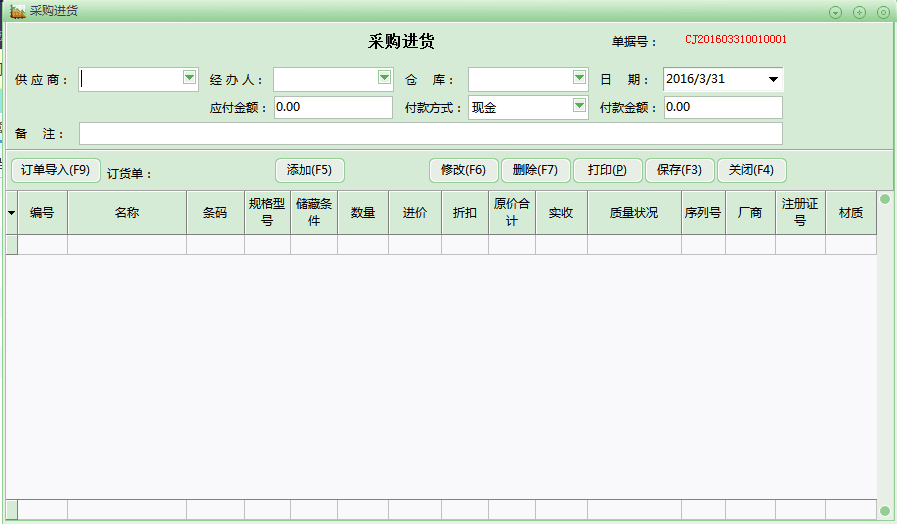Open the 仓库 warehouse dropdown

[x=579, y=78]
